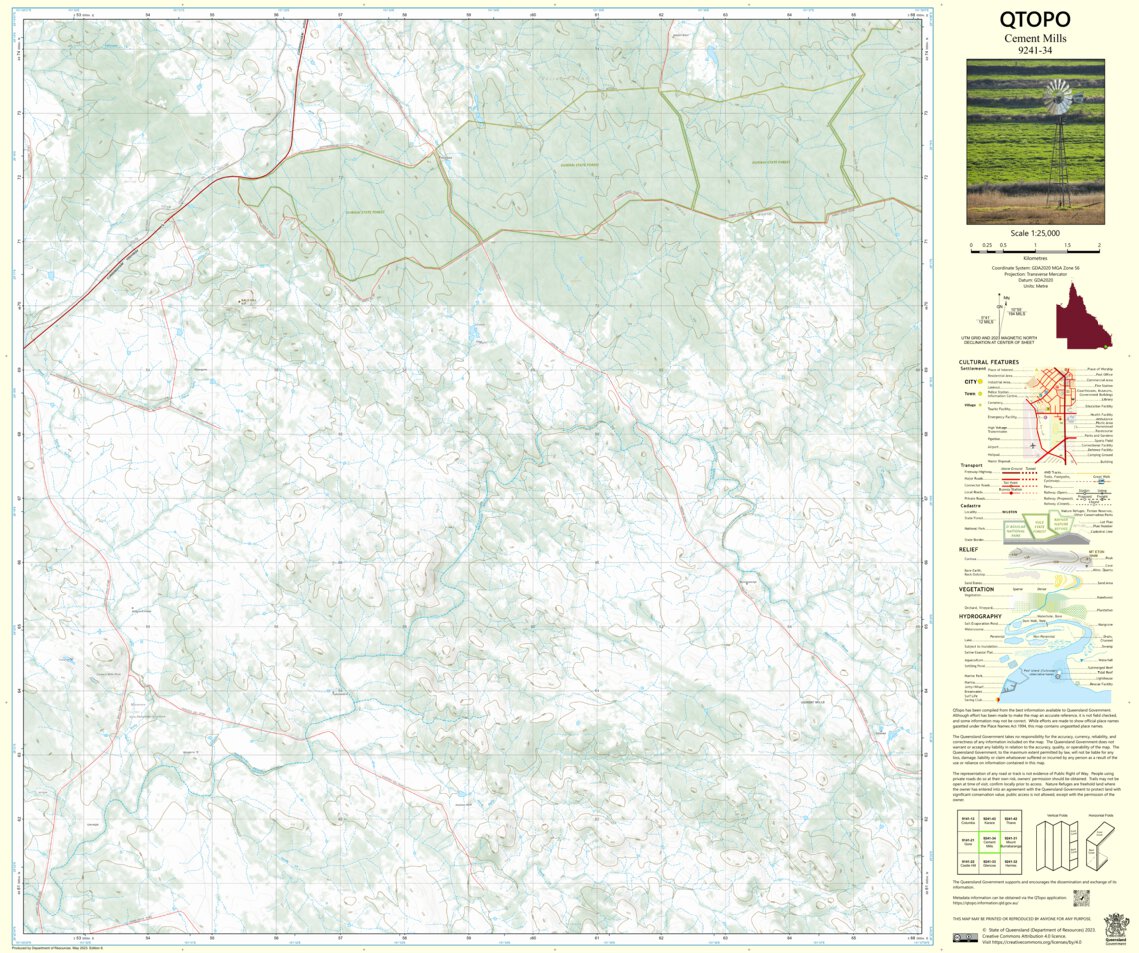This screenshot has height=953, width=1139.
Task: Select the highlighted Cement Mills index cell
Action: click(990, 842)
